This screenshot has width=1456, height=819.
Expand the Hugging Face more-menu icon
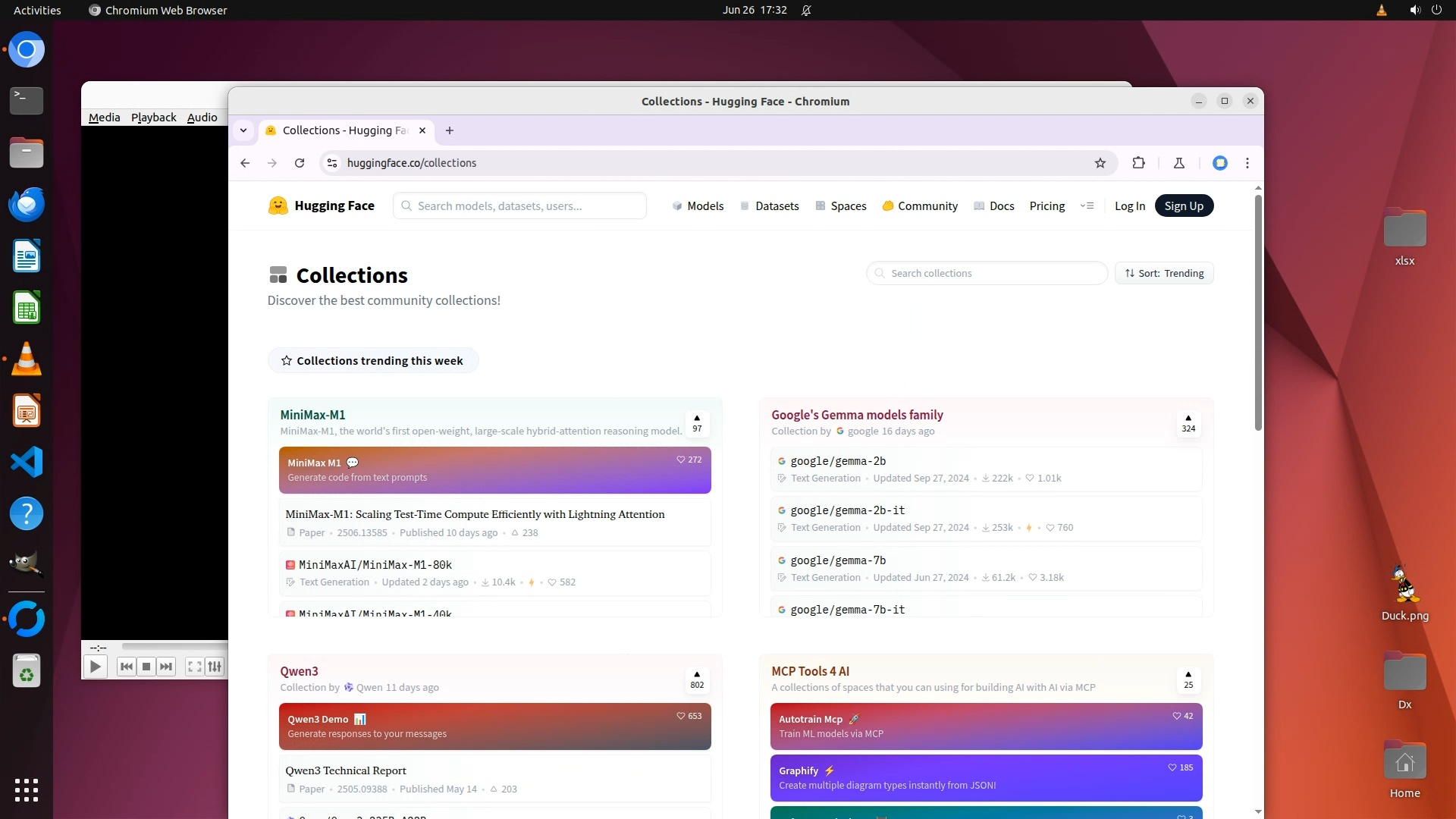point(1087,206)
